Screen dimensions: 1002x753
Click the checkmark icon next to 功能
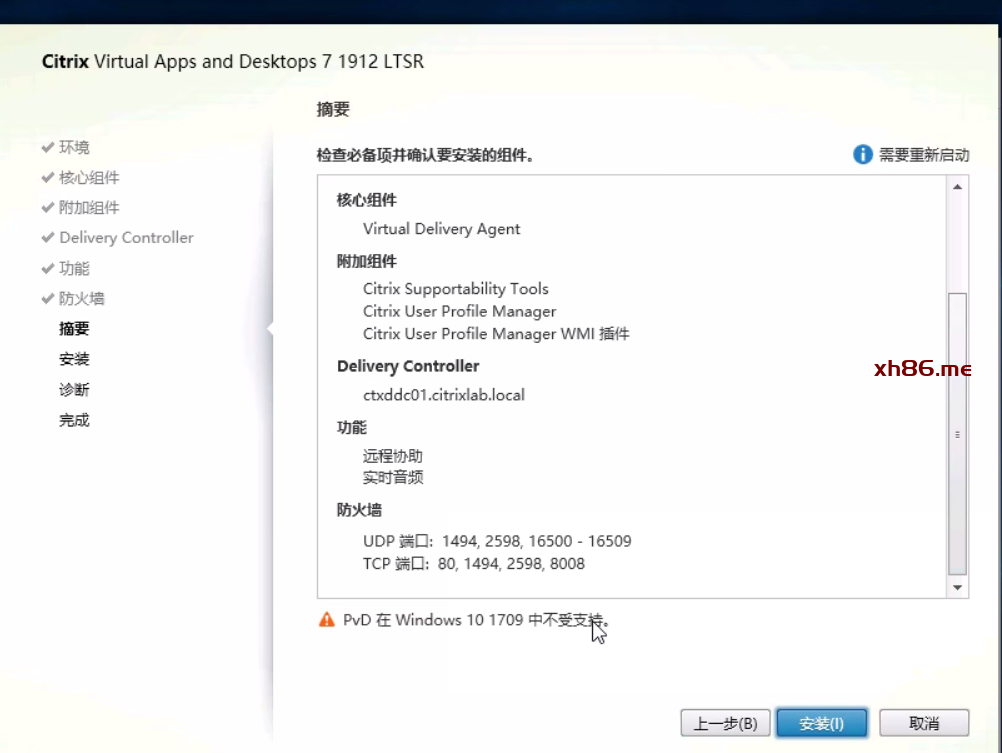[x=47, y=268]
